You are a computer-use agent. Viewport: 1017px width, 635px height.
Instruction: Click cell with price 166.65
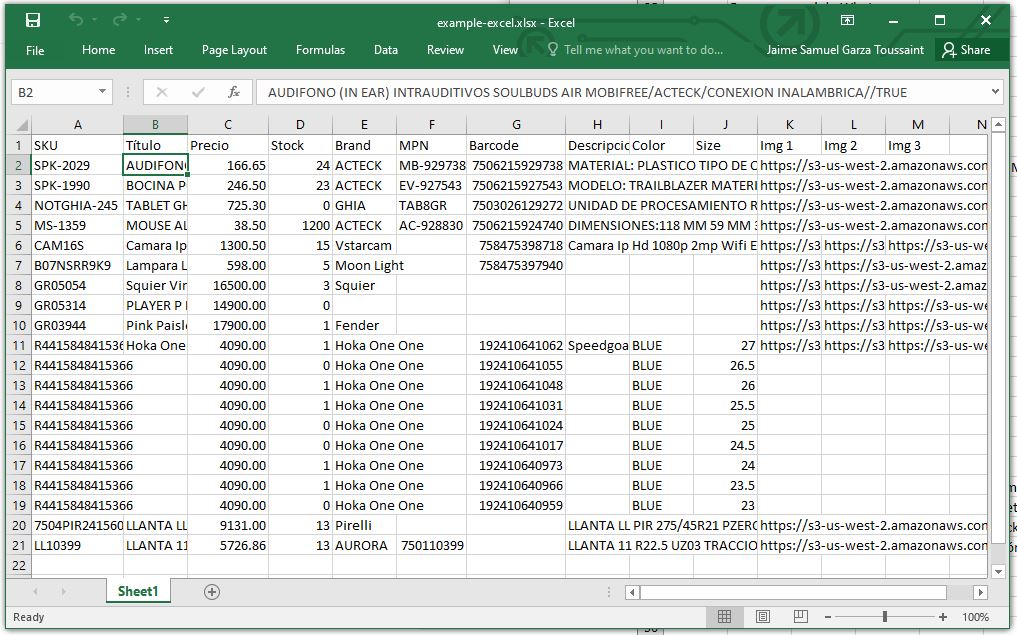tap(228, 165)
